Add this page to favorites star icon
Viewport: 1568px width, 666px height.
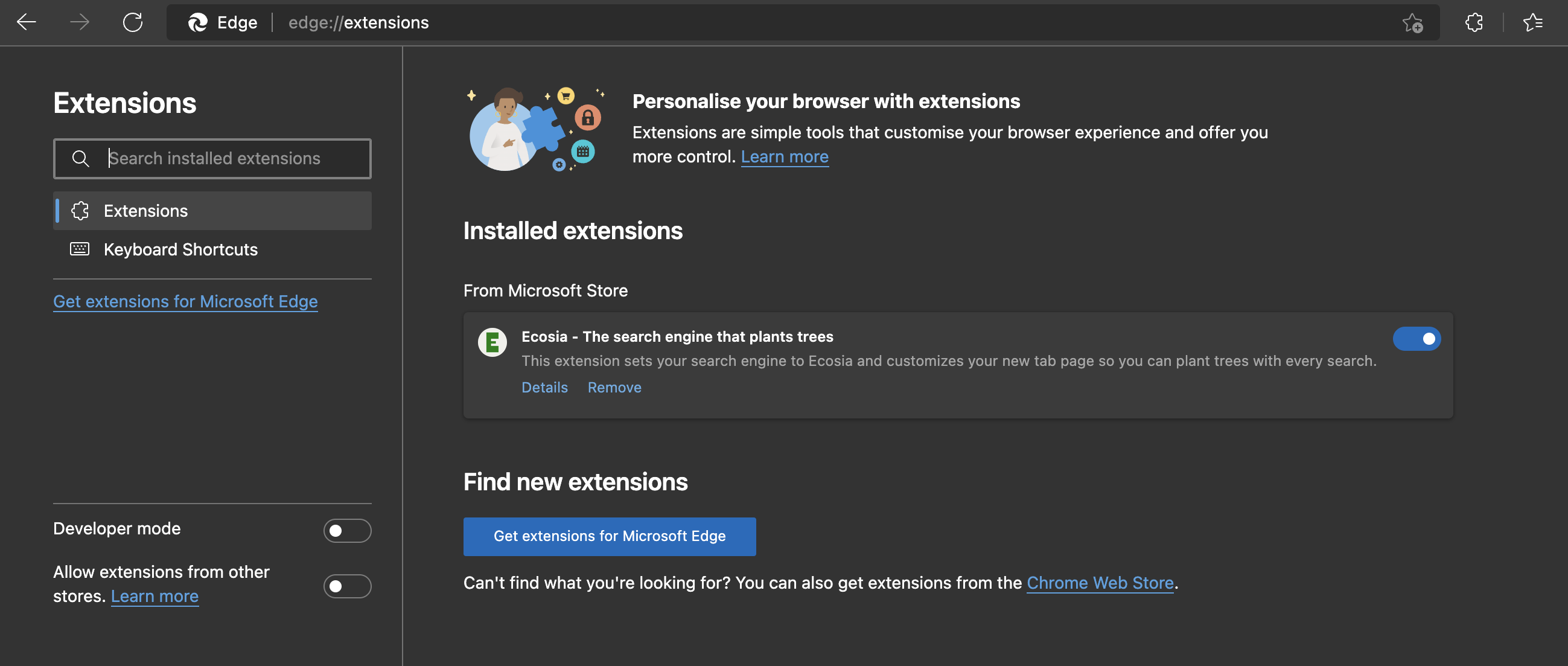(x=1412, y=22)
